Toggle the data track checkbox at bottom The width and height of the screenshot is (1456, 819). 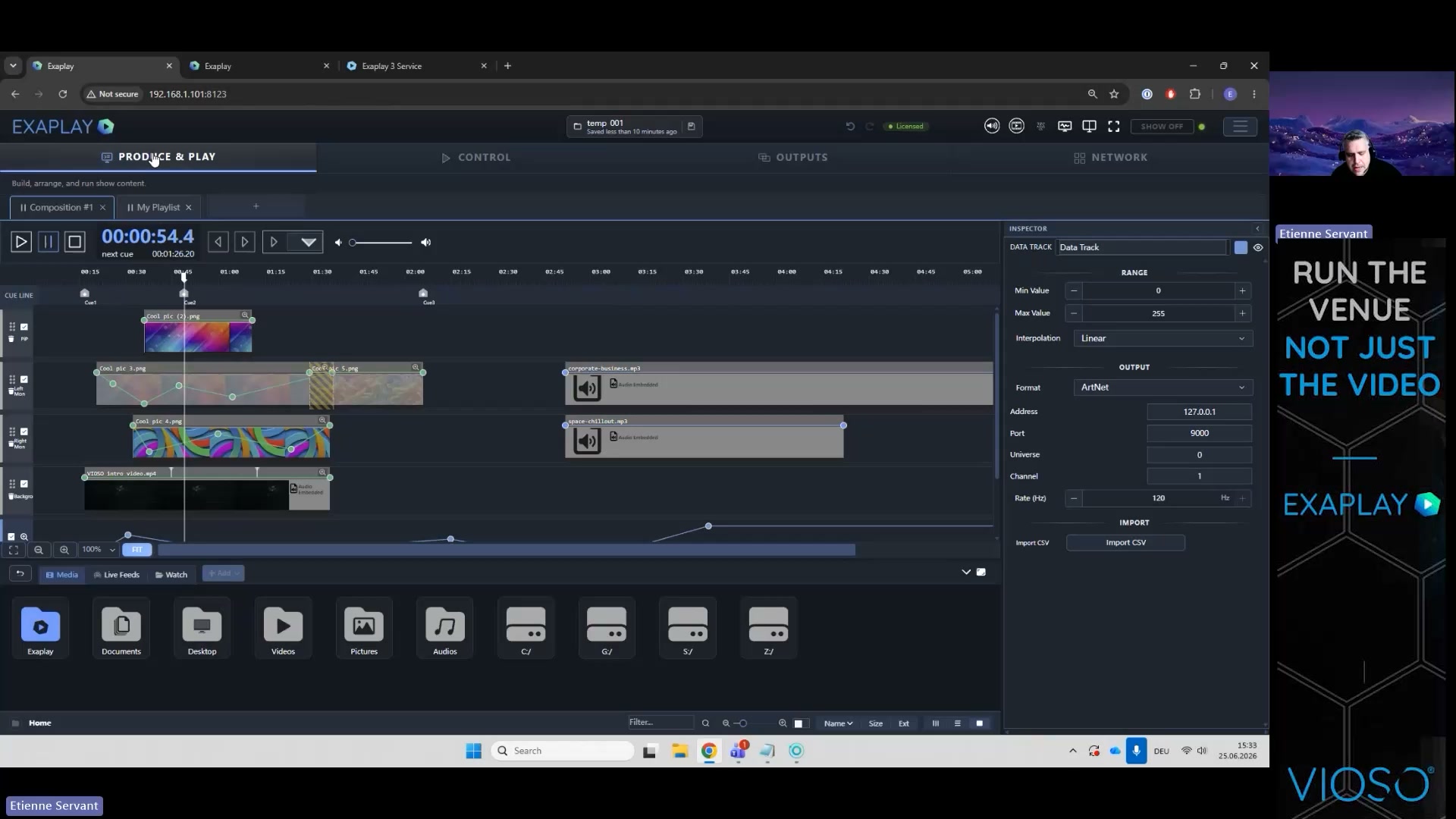tap(11, 537)
